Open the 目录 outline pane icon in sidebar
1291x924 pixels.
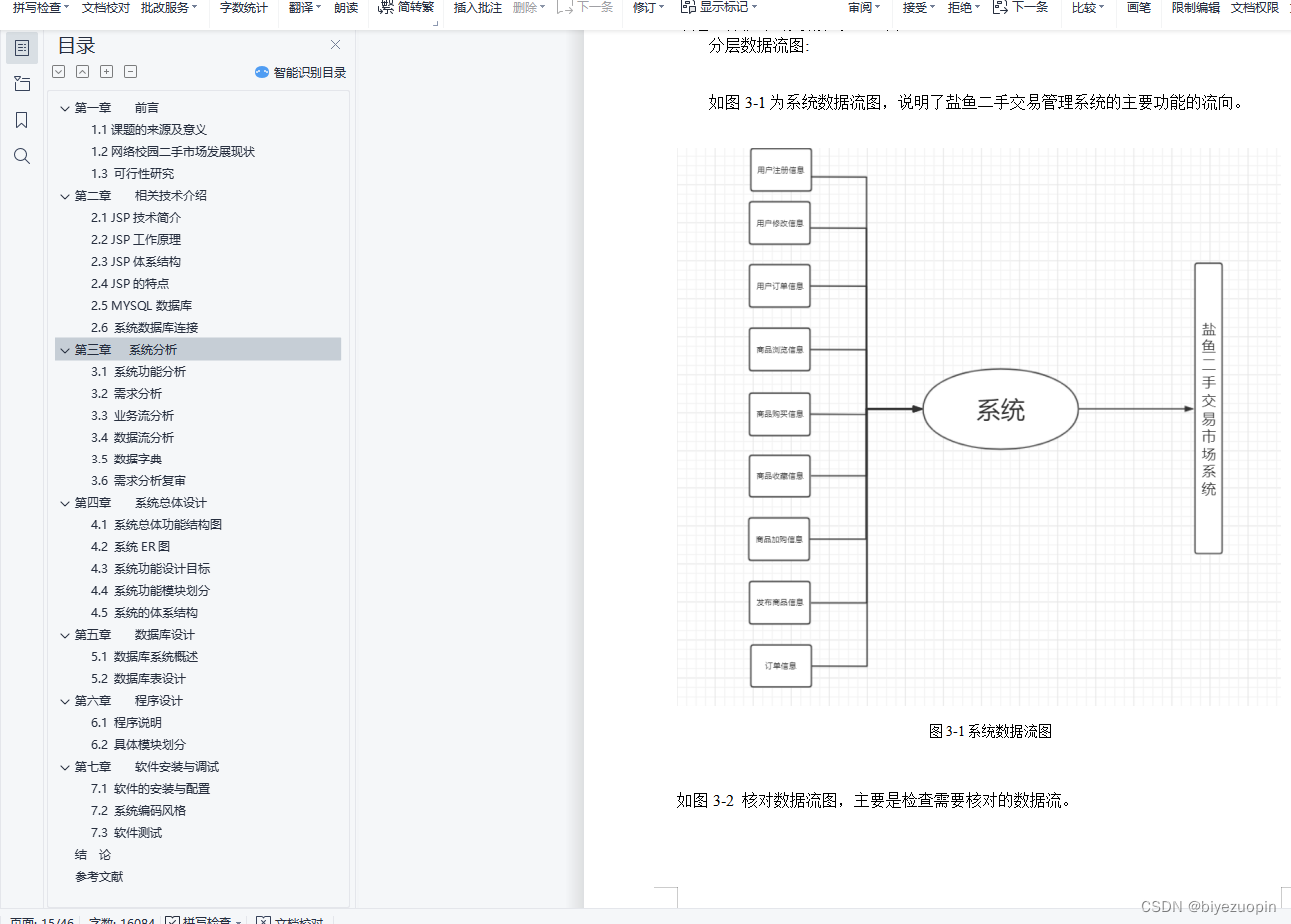pos(22,48)
